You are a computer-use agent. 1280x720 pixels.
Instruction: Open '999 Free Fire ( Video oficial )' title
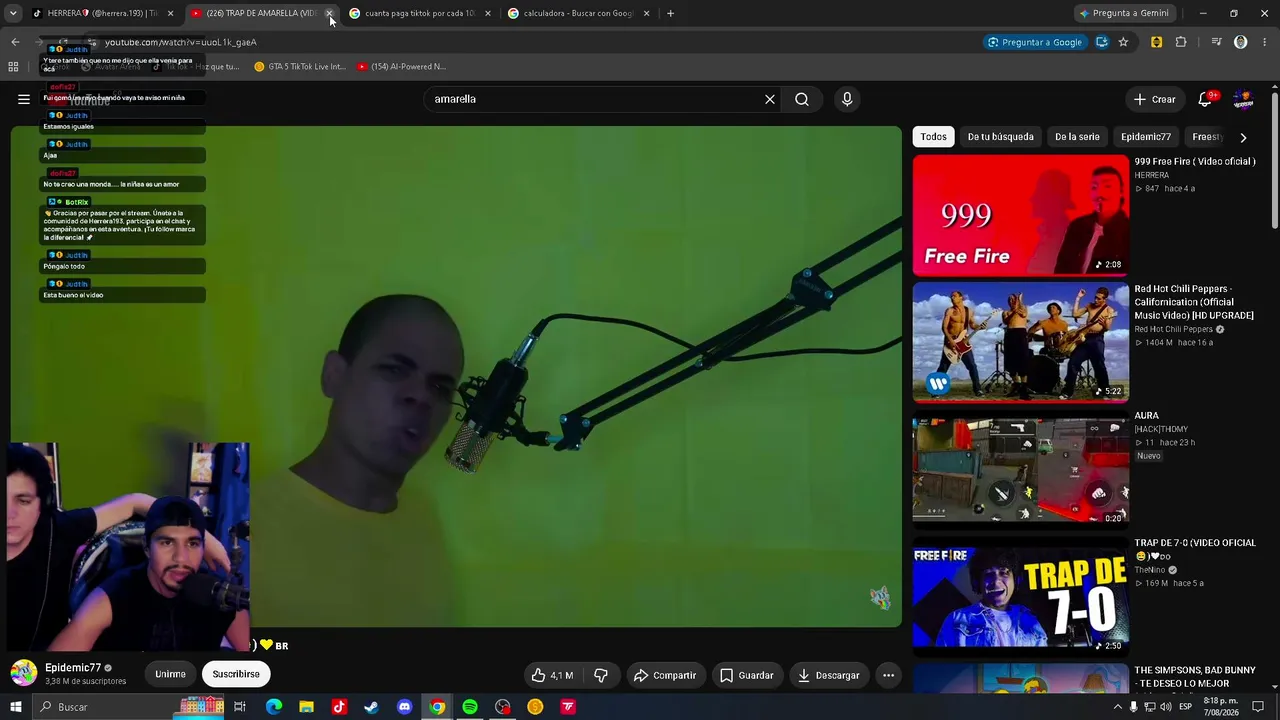click(1194, 161)
